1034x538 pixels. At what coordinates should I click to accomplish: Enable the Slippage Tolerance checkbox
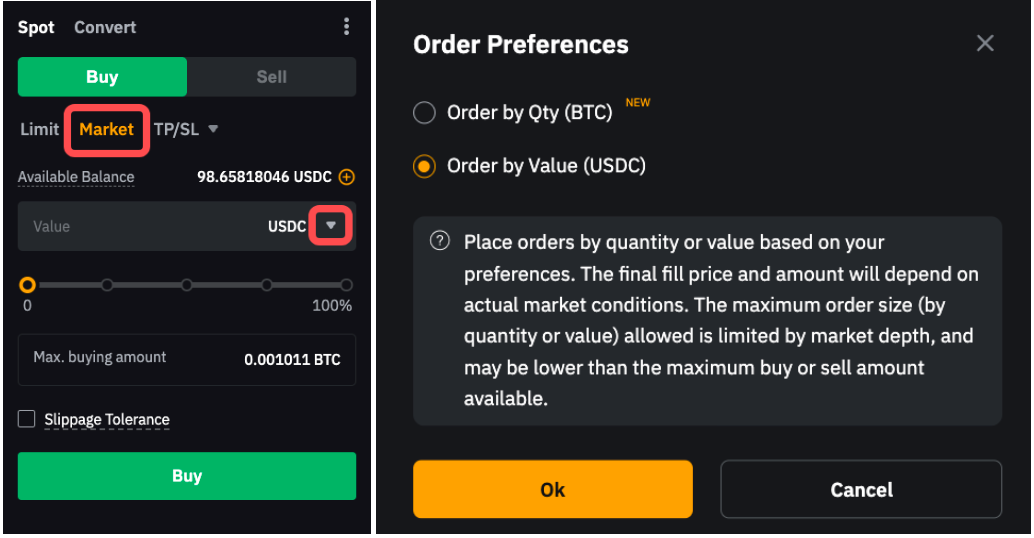click(x=27, y=419)
